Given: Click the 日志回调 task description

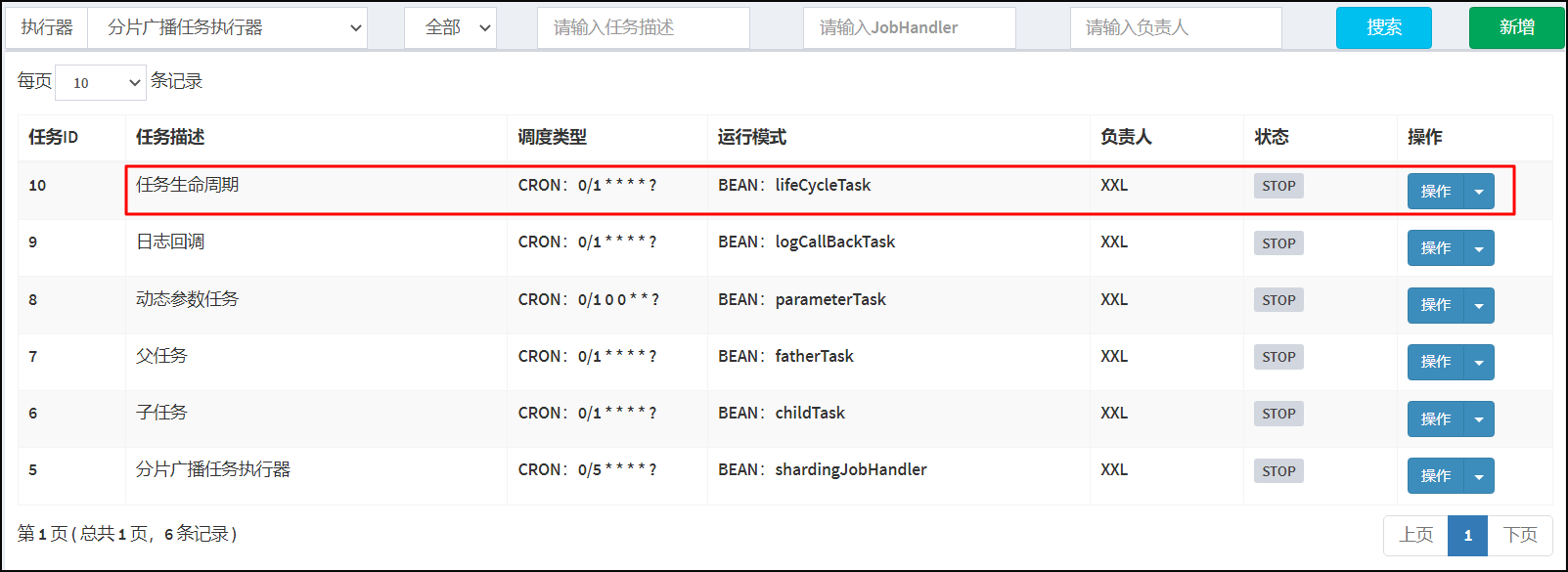Looking at the screenshot, I should 170,242.
